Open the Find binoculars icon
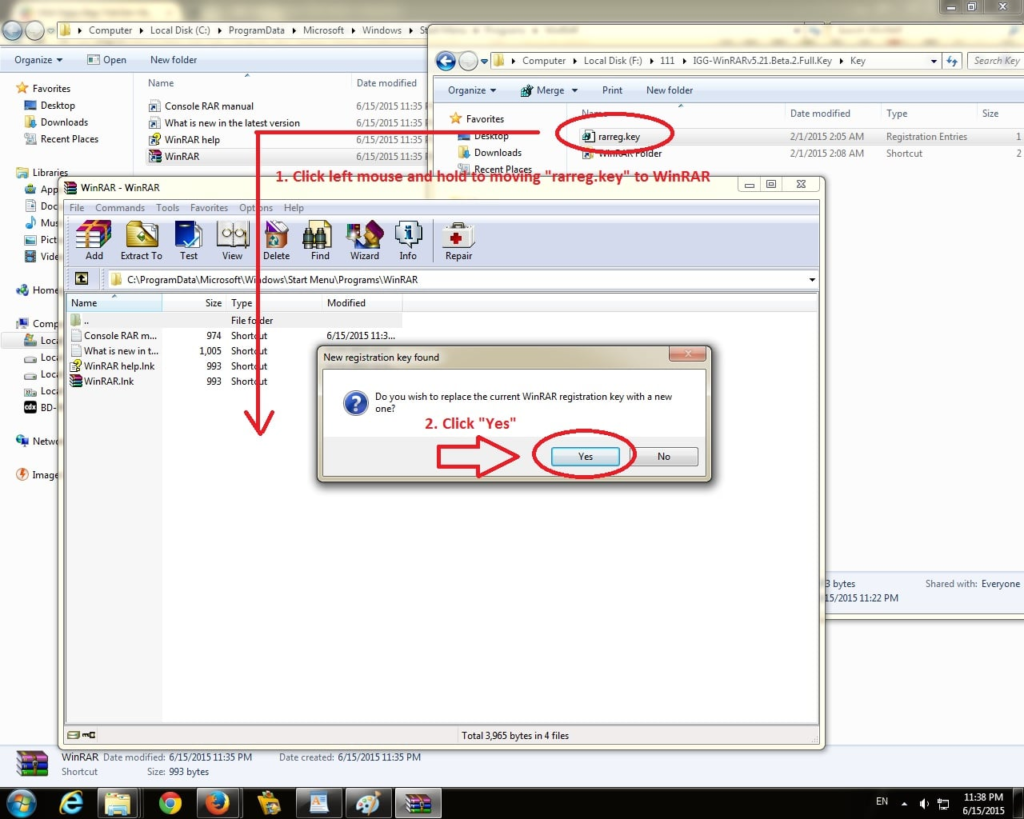1024x819 pixels. [320, 240]
